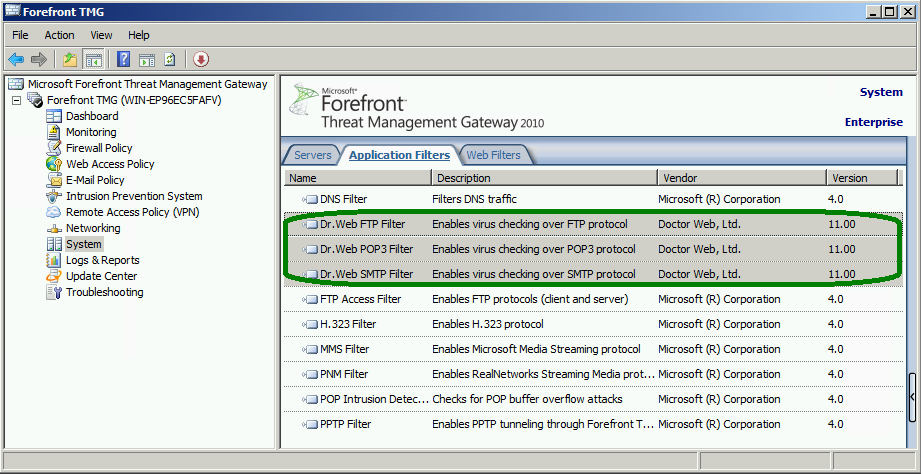Open the View menu
922x474 pixels.
click(x=101, y=35)
